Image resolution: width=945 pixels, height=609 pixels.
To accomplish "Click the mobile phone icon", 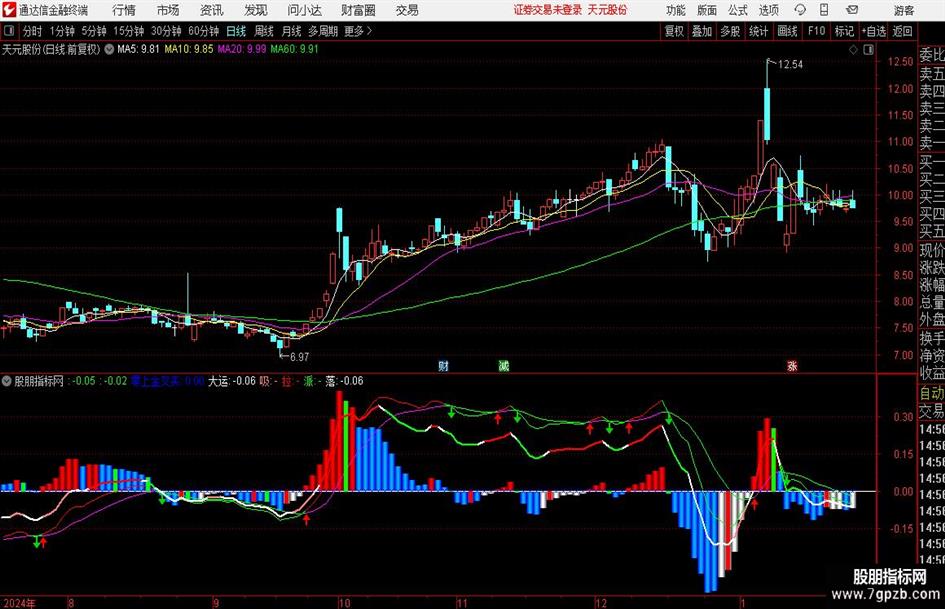I will [824, 10].
